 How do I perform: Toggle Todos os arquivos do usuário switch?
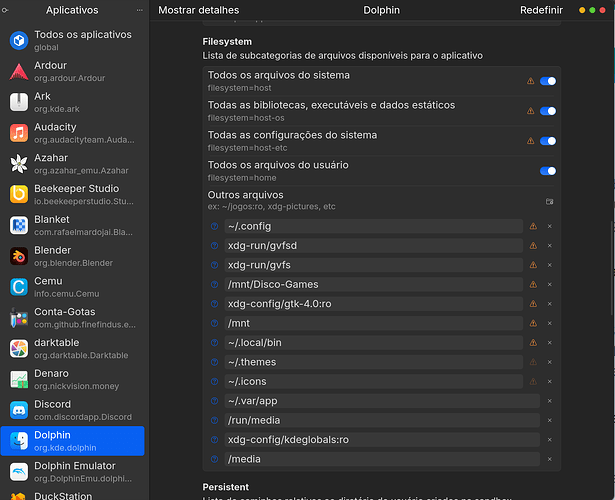tap(548, 171)
